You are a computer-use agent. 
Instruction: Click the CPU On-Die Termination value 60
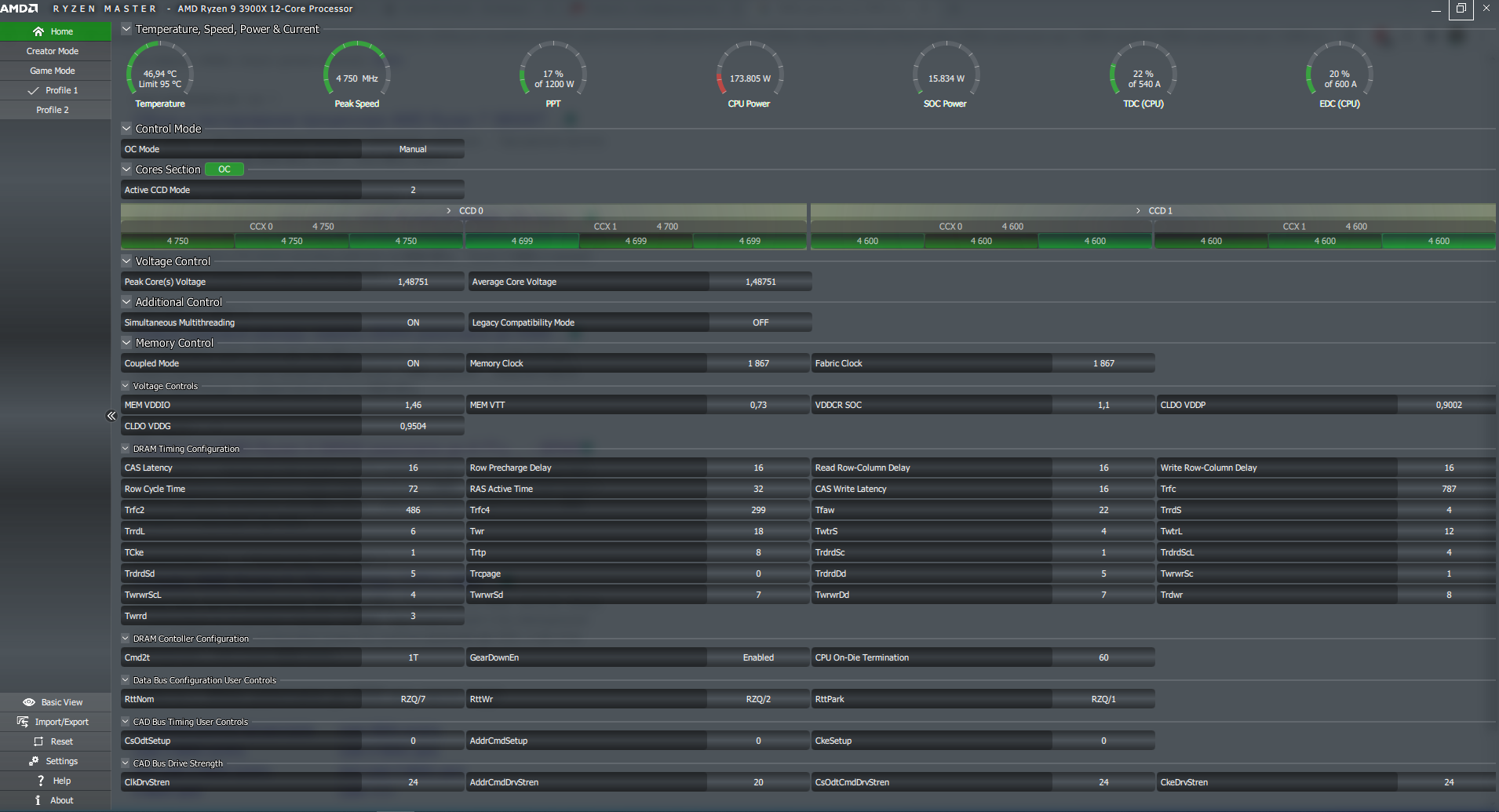tap(1103, 657)
